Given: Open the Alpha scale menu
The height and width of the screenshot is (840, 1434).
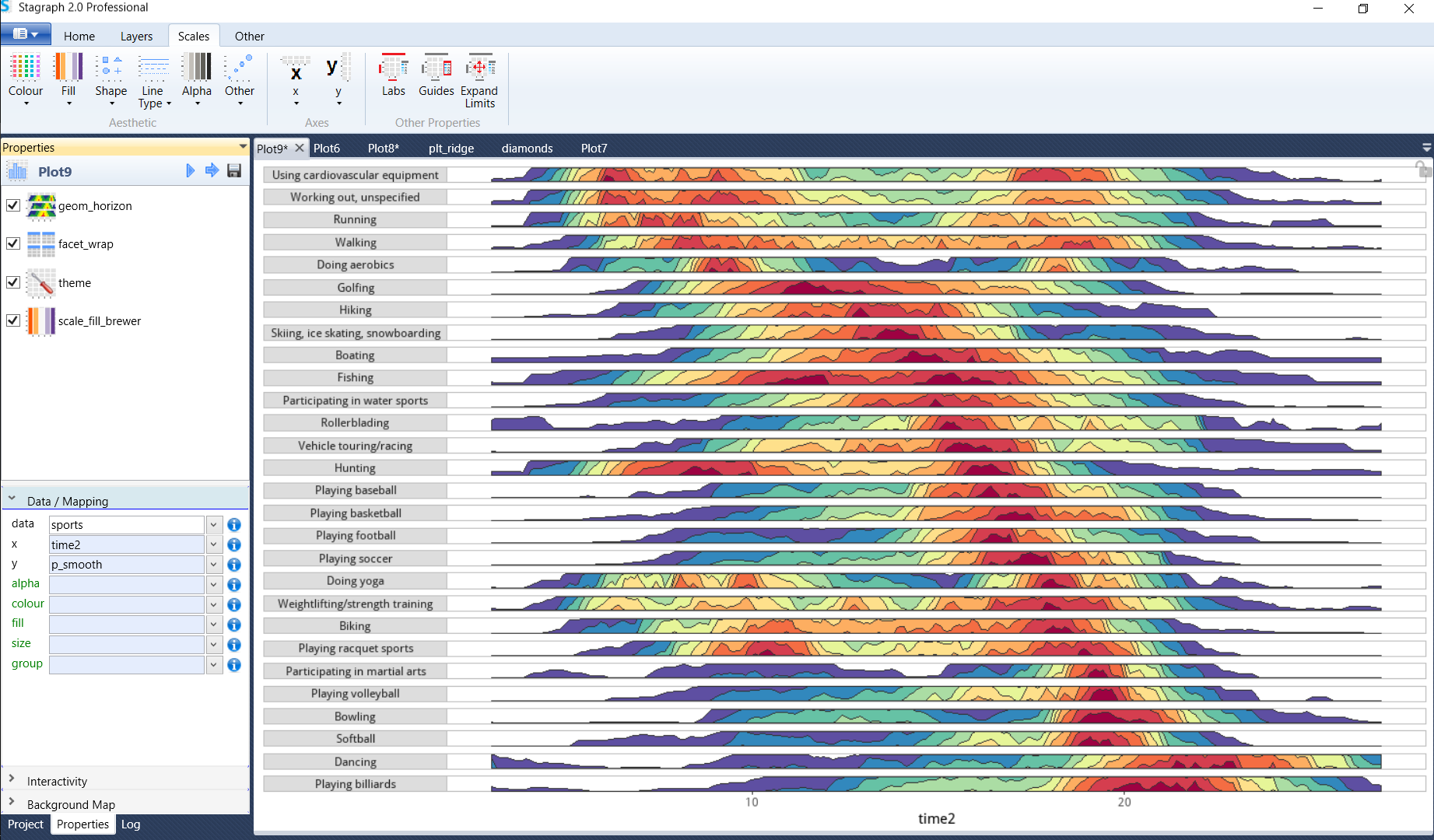Looking at the screenshot, I should 197,79.
